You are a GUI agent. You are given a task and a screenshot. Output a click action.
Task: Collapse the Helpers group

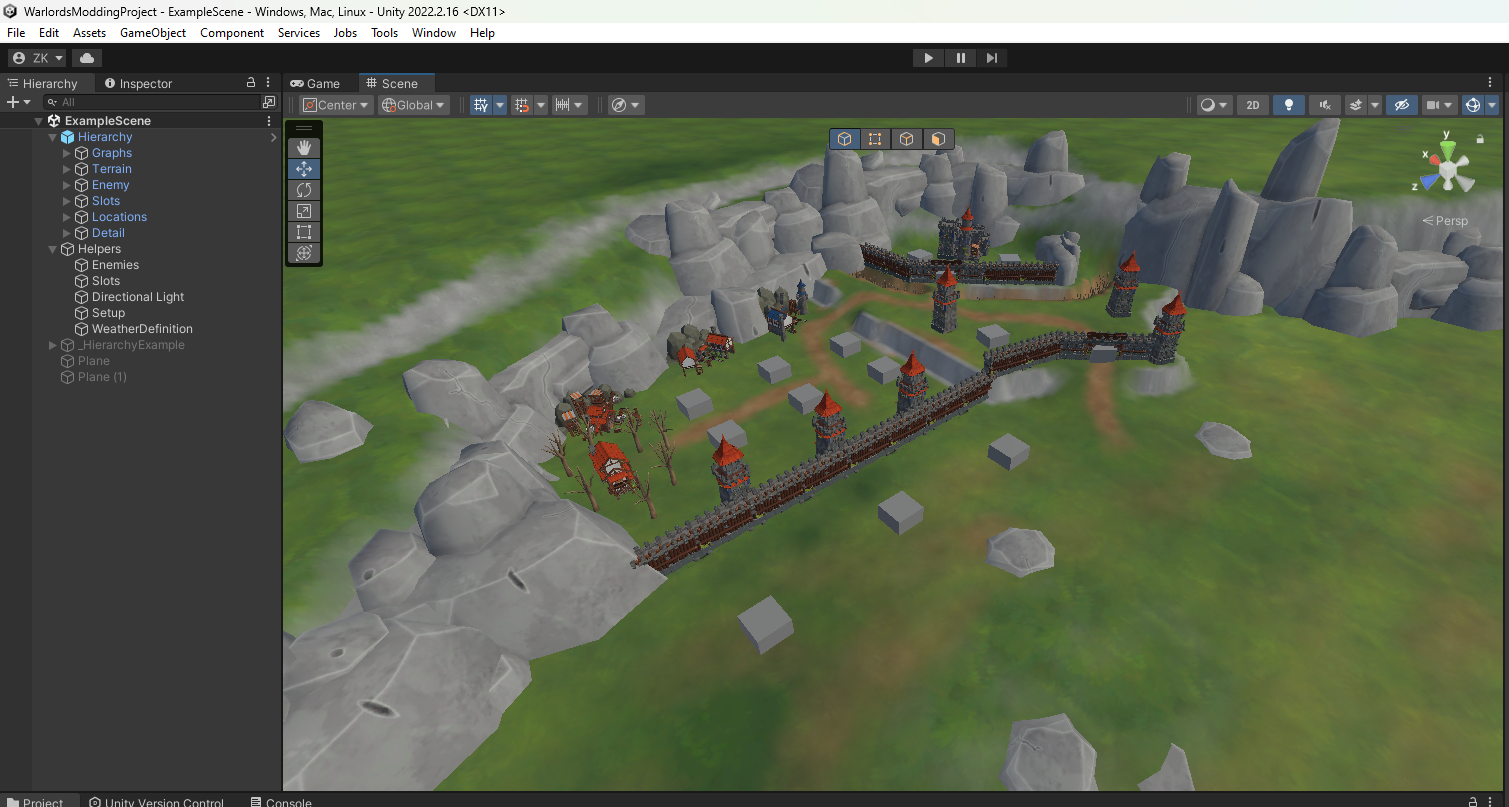(53, 249)
